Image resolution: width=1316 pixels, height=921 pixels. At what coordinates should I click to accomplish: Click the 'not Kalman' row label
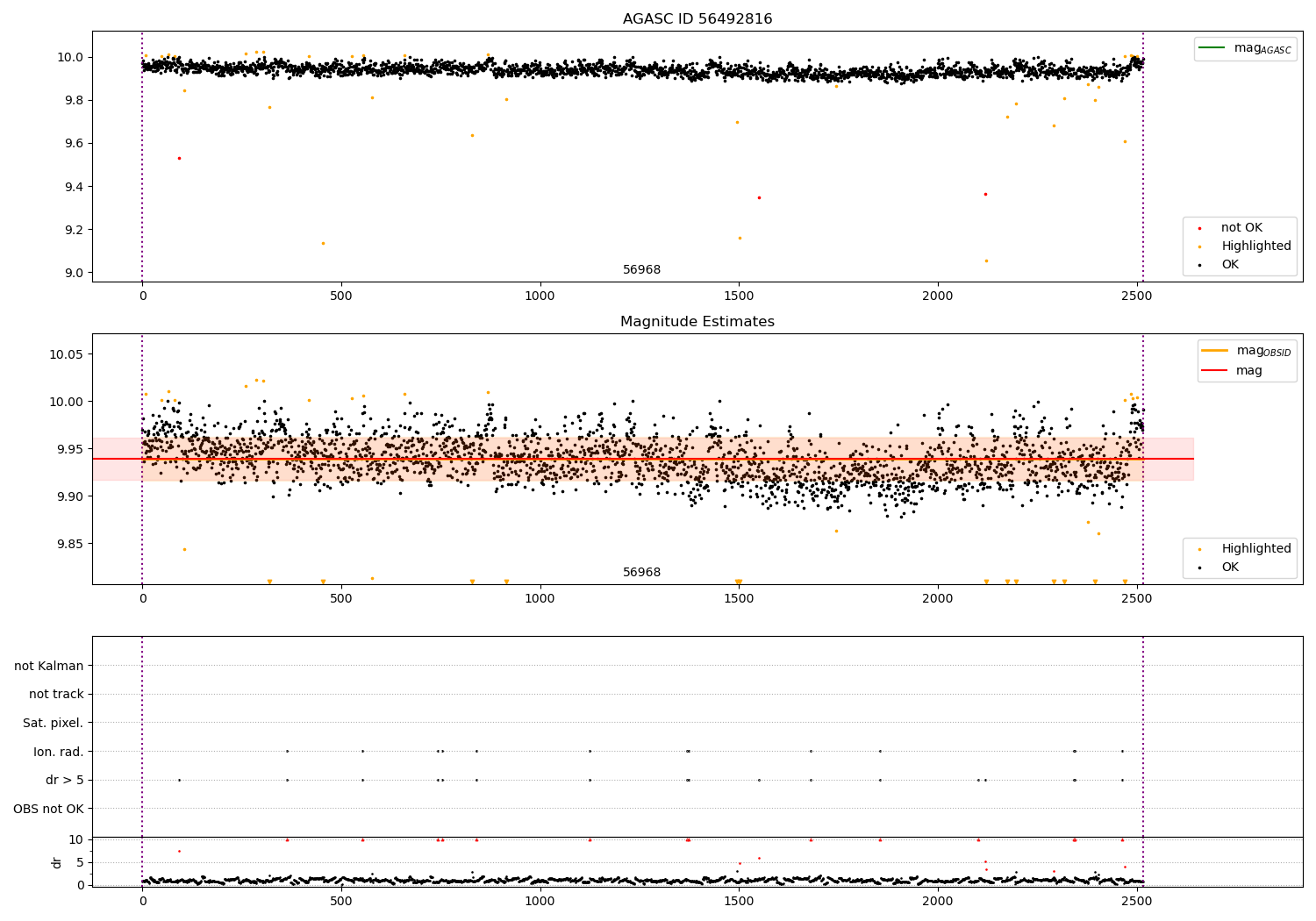pyautogui.click(x=49, y=666)
